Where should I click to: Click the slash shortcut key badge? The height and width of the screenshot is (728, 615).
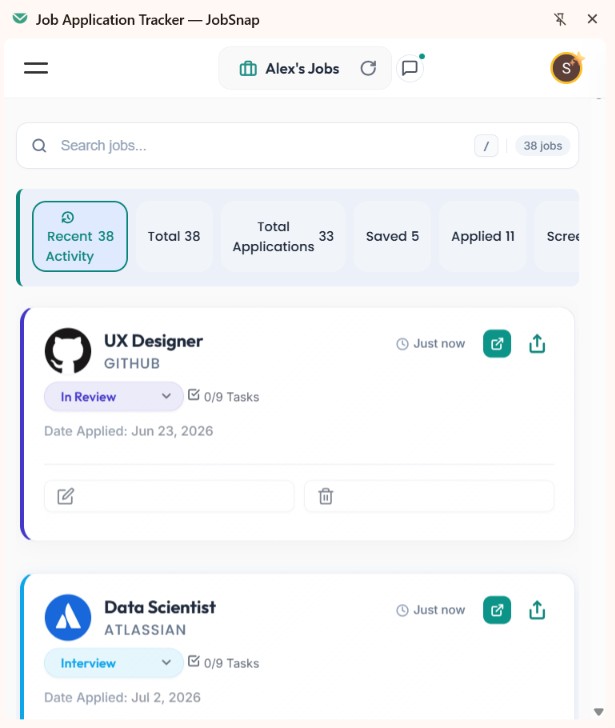(486, 146)
